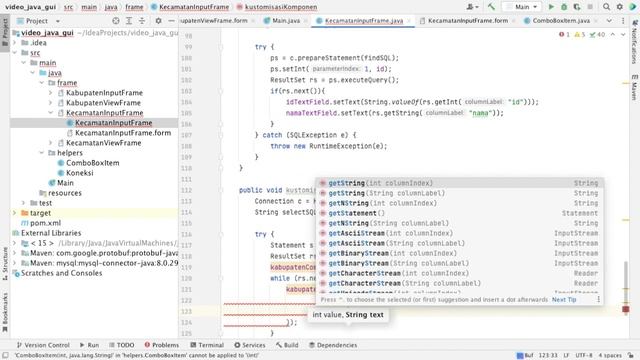Hide the Project panel with minus icon

pyautogui.click(x=171, y=21)
